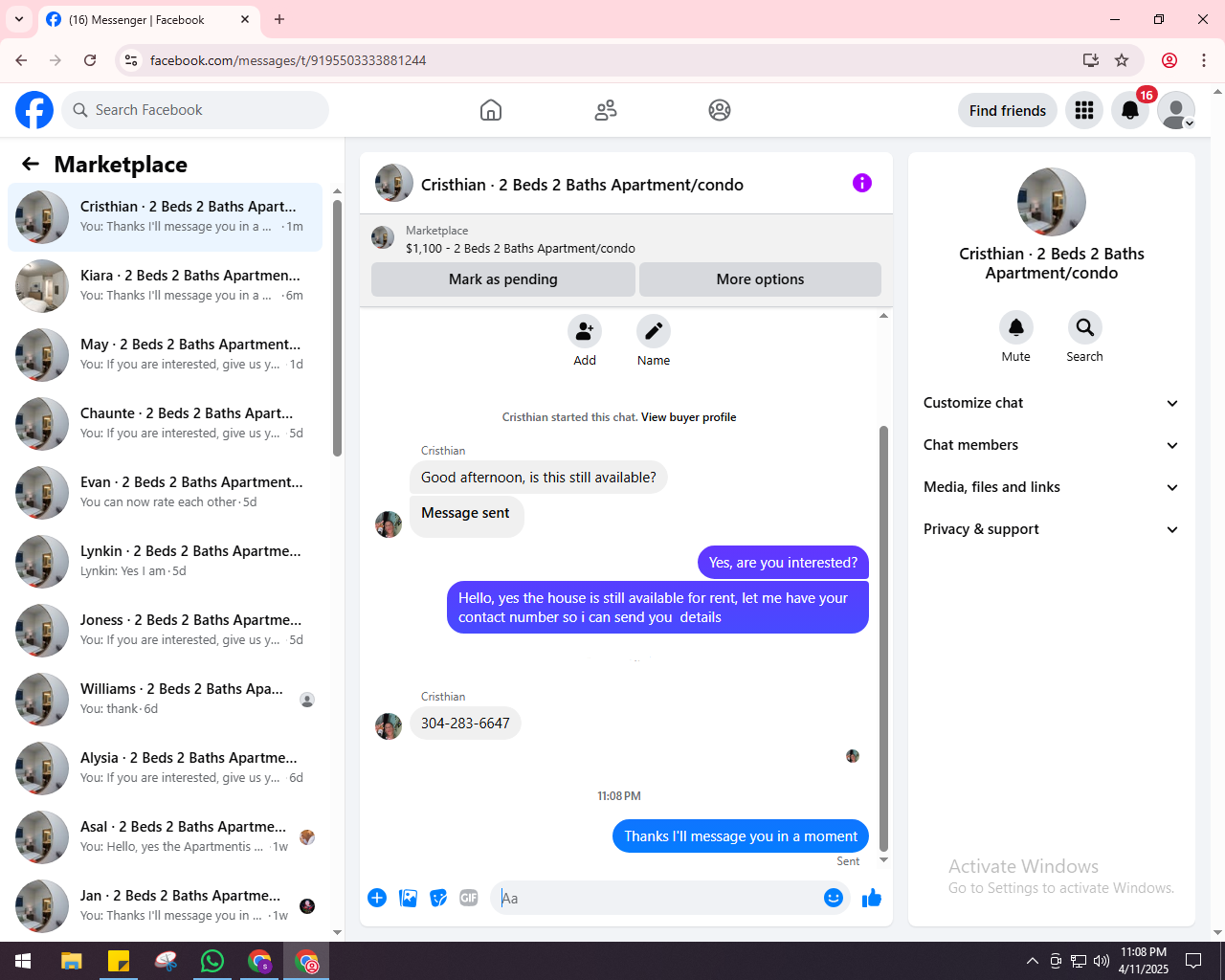Image resolution: width=1225 pixels, height=980 pixels.
Task: Open the Chrome three-dot menu
Action: (x=1204, y=60)
